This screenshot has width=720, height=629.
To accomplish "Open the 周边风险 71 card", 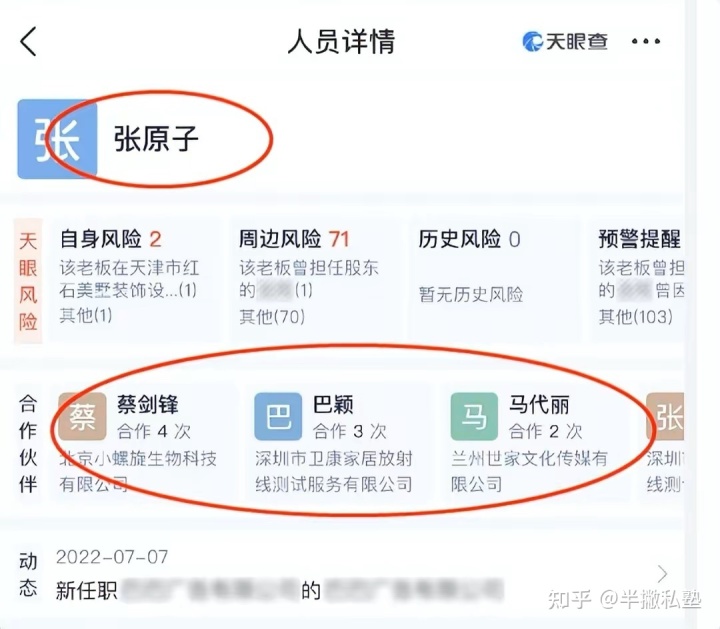I will [x=316, y=280].
